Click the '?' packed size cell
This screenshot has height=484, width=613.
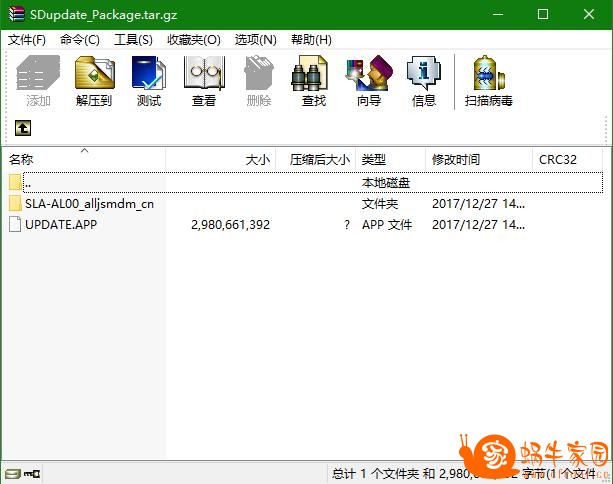coord(347,224)
